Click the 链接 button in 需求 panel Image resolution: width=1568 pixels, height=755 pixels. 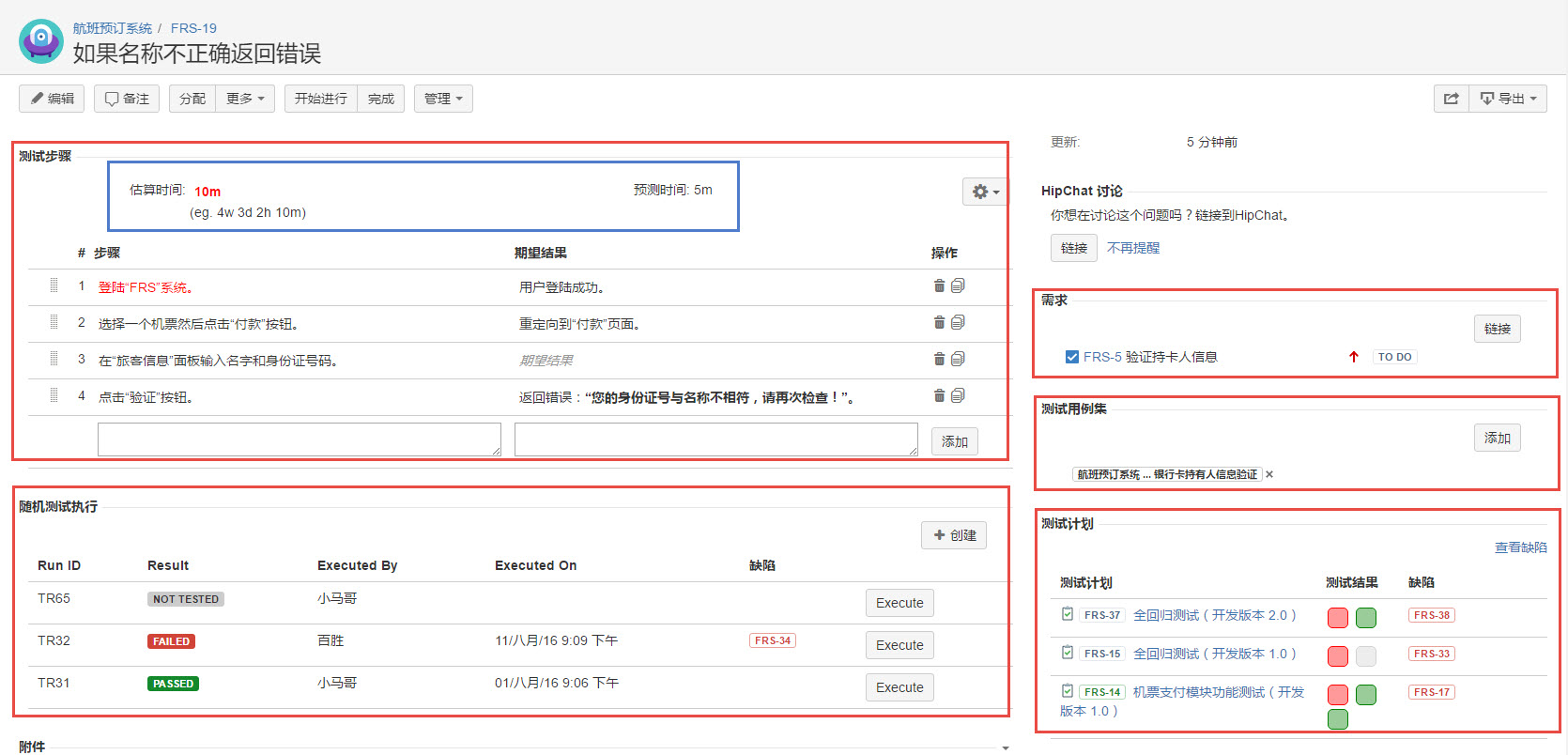1498,329
